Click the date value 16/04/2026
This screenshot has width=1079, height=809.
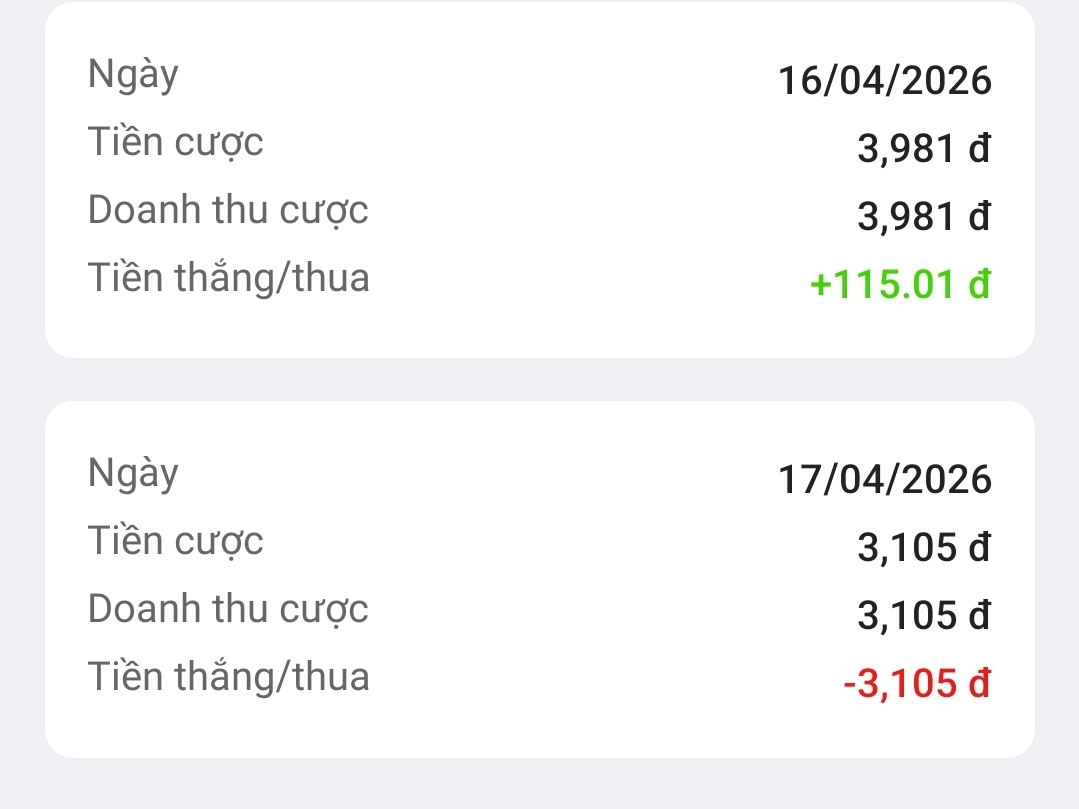(x=884, y=81)
